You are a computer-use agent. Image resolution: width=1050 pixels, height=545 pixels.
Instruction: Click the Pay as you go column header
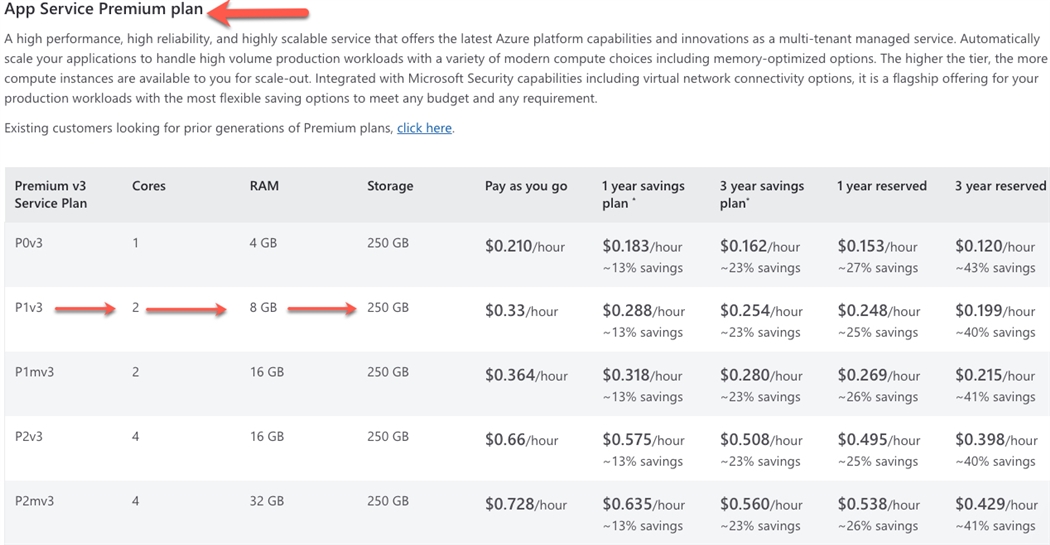pyautogui.click(x=526, y=186)
